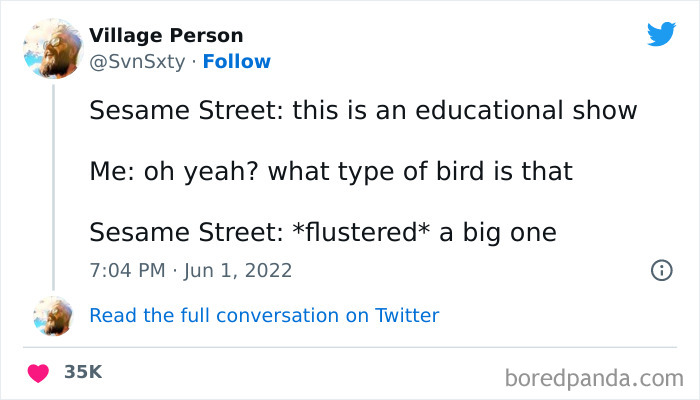Screen dimensions: 700x400
Task: Like the tweet with the heart icon
Action: pos(38,373)
